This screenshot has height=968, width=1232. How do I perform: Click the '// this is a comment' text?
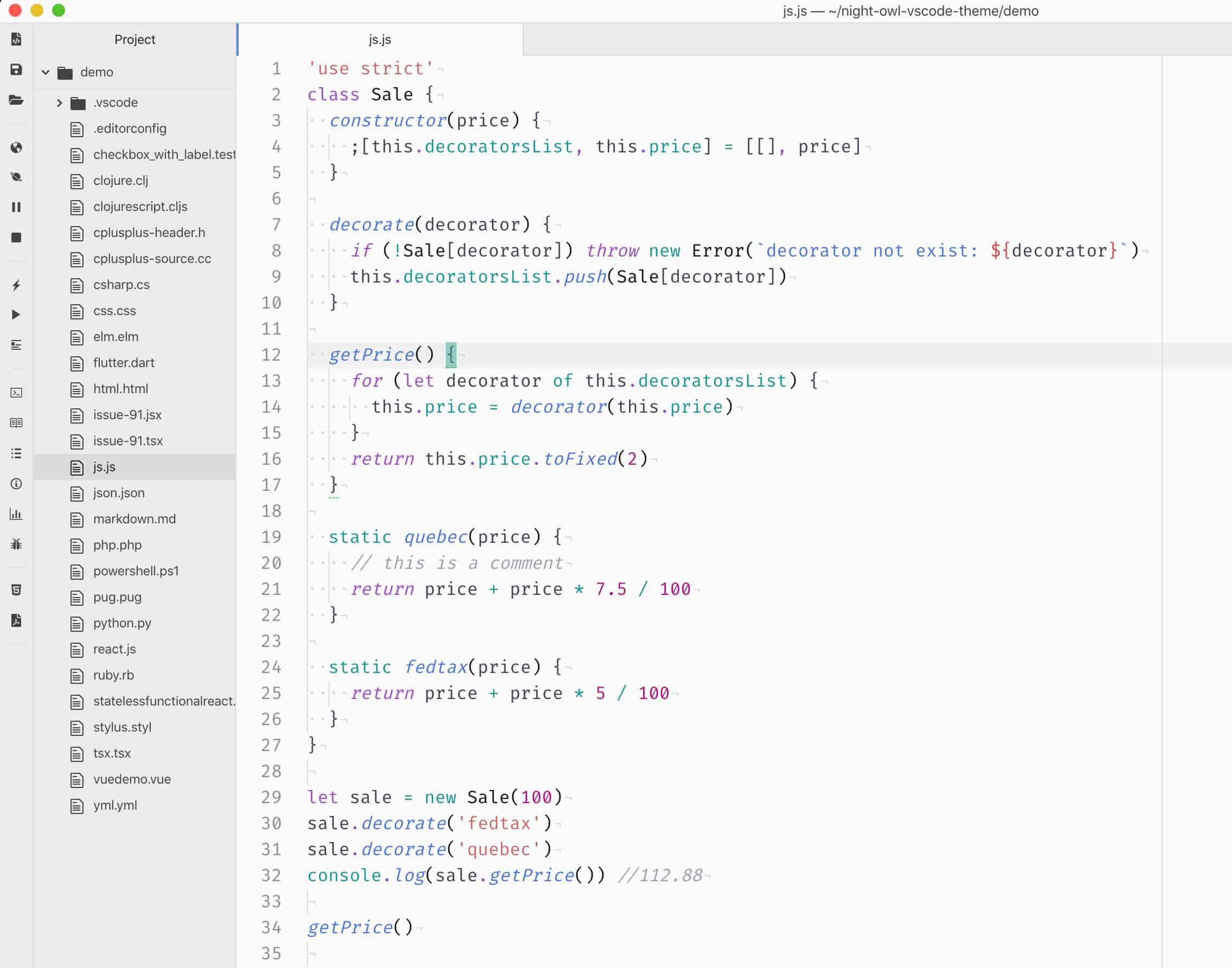457,564
